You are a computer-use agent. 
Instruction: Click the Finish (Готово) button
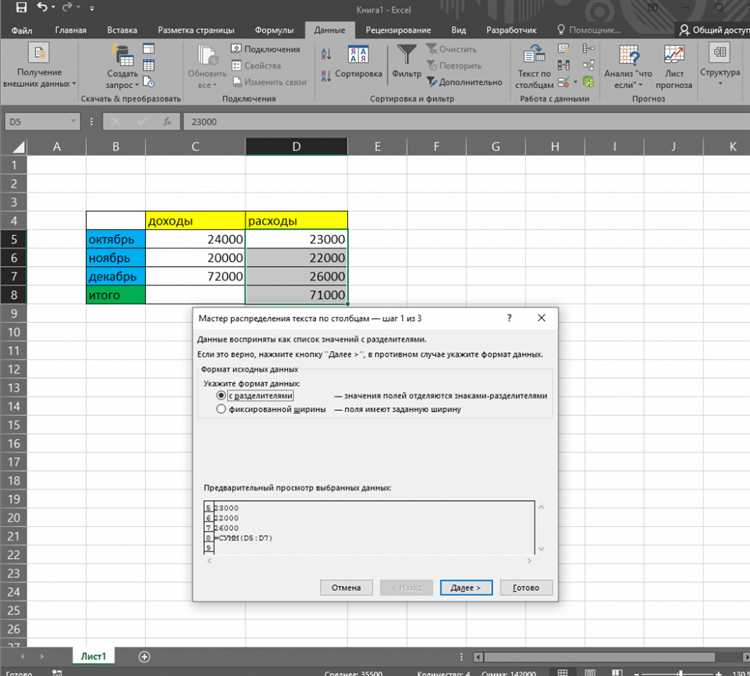[526, 587]
